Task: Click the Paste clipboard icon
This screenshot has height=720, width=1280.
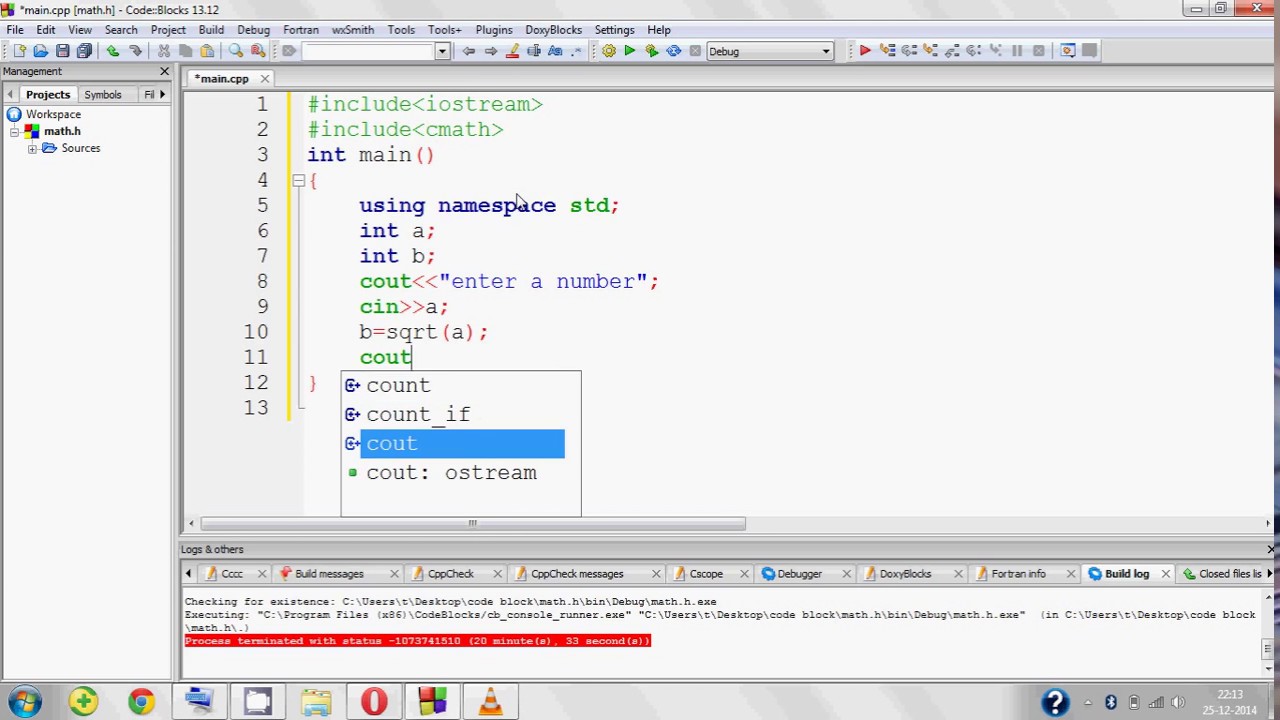Action: click(x=207, y=51)
